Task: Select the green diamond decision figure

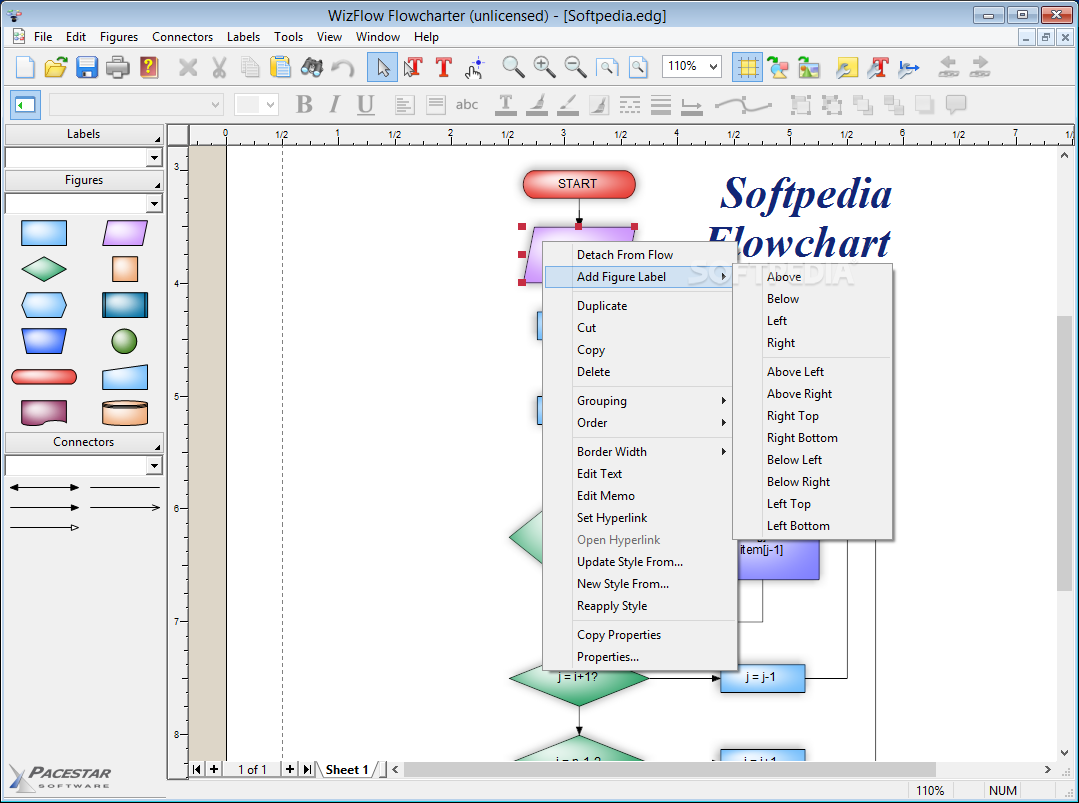Action: point(44,269)
